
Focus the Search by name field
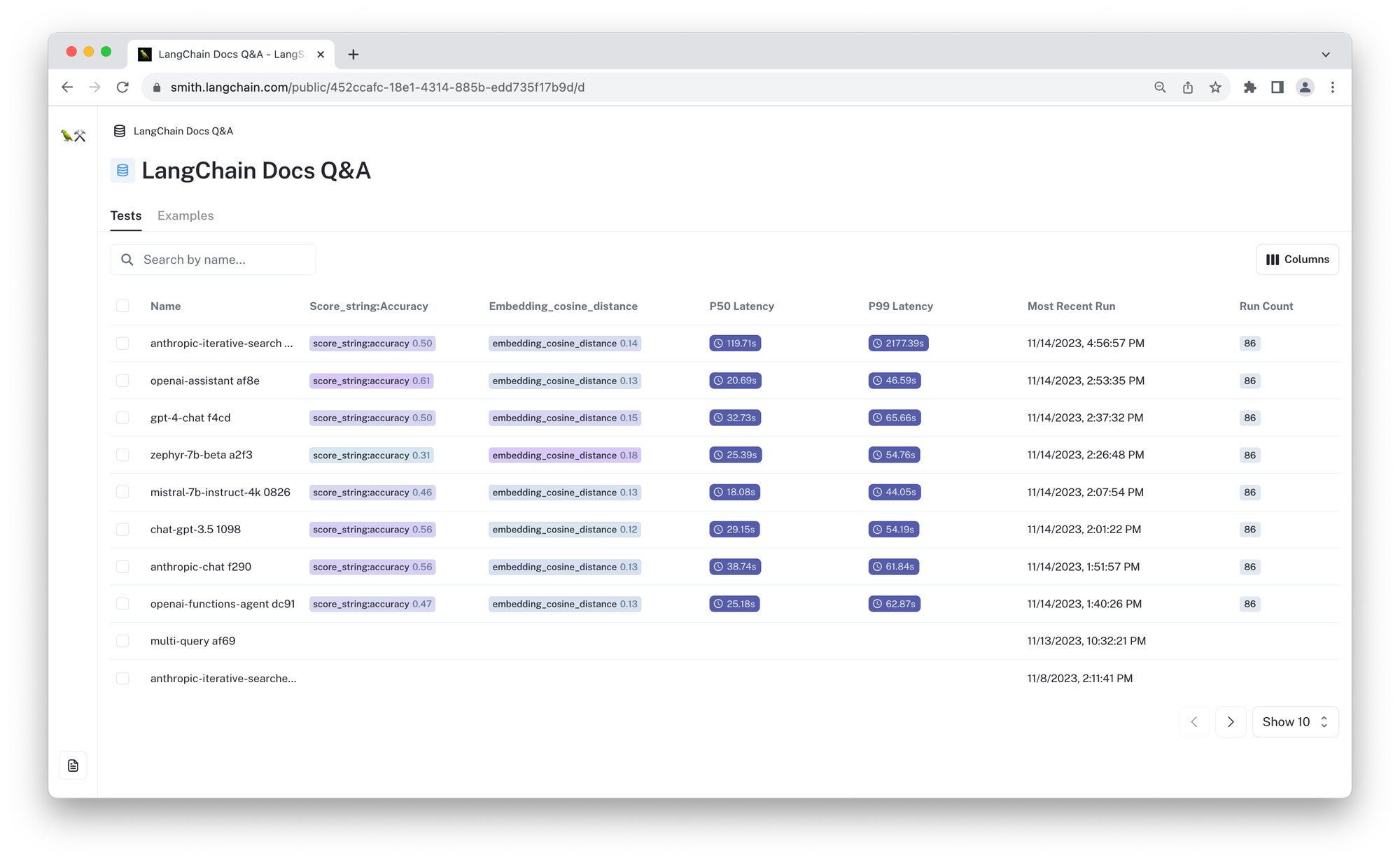213,260
